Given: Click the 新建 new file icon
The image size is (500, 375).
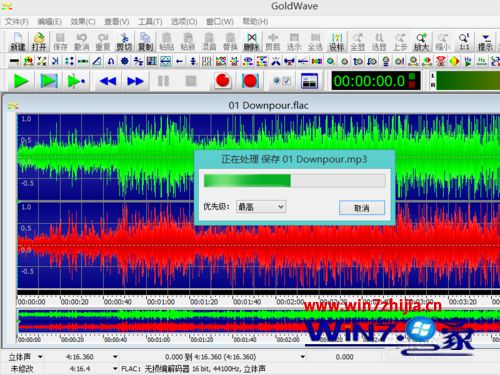Looking at the screenshot, I should click(x=18, y=42).
